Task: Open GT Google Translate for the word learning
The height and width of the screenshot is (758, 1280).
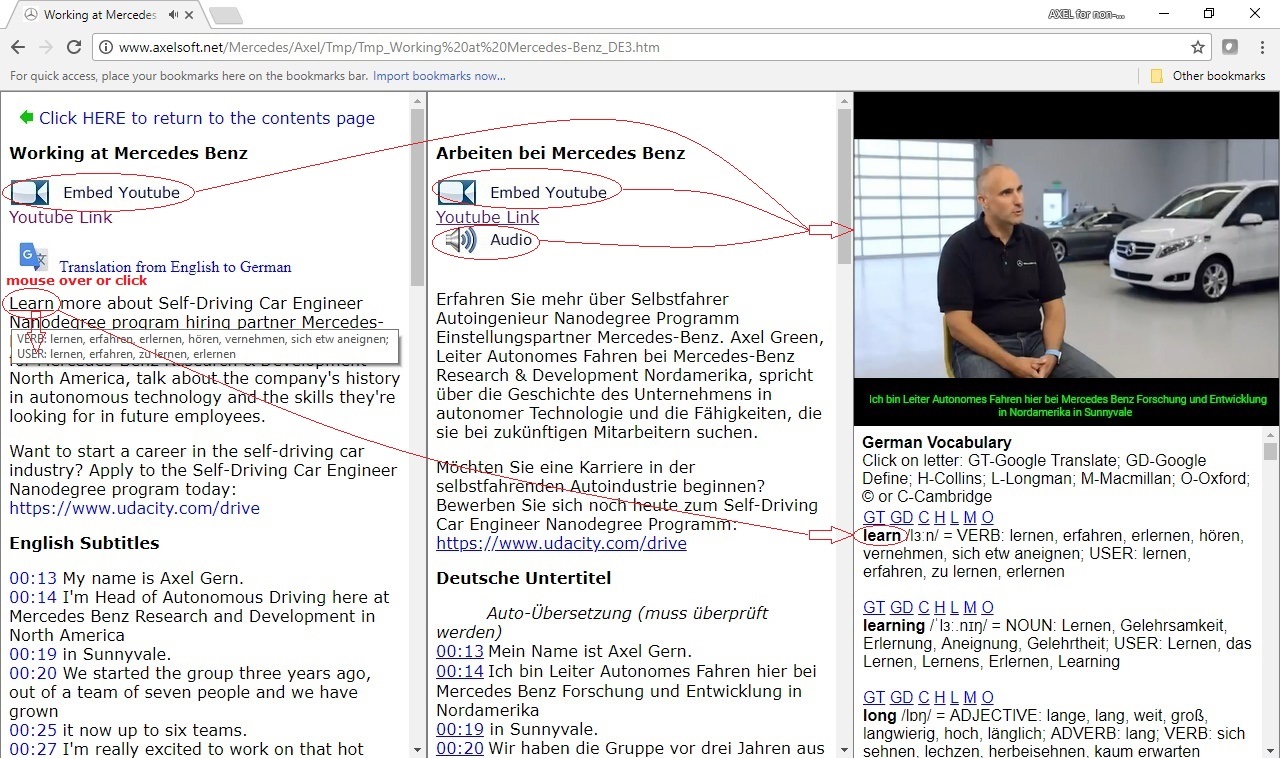Action: pos(874,607)
